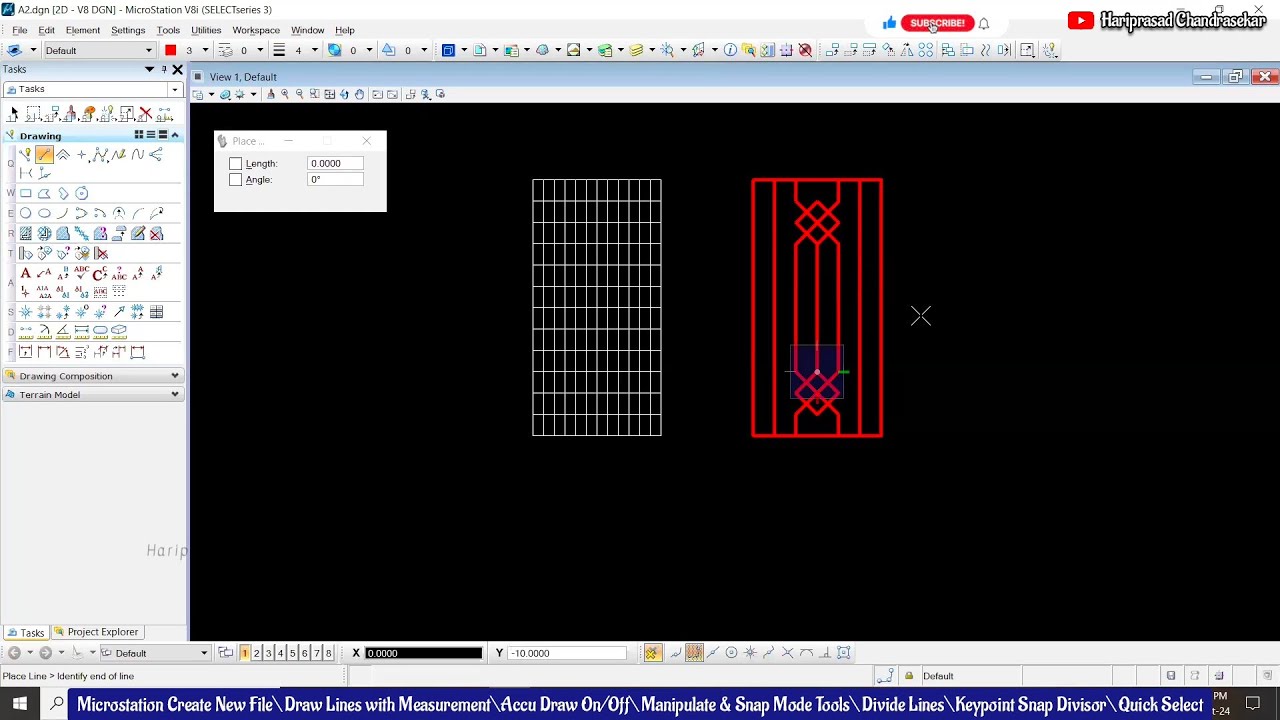Toggle view 2 button
1280x720 pixels.
pos(256,653)
